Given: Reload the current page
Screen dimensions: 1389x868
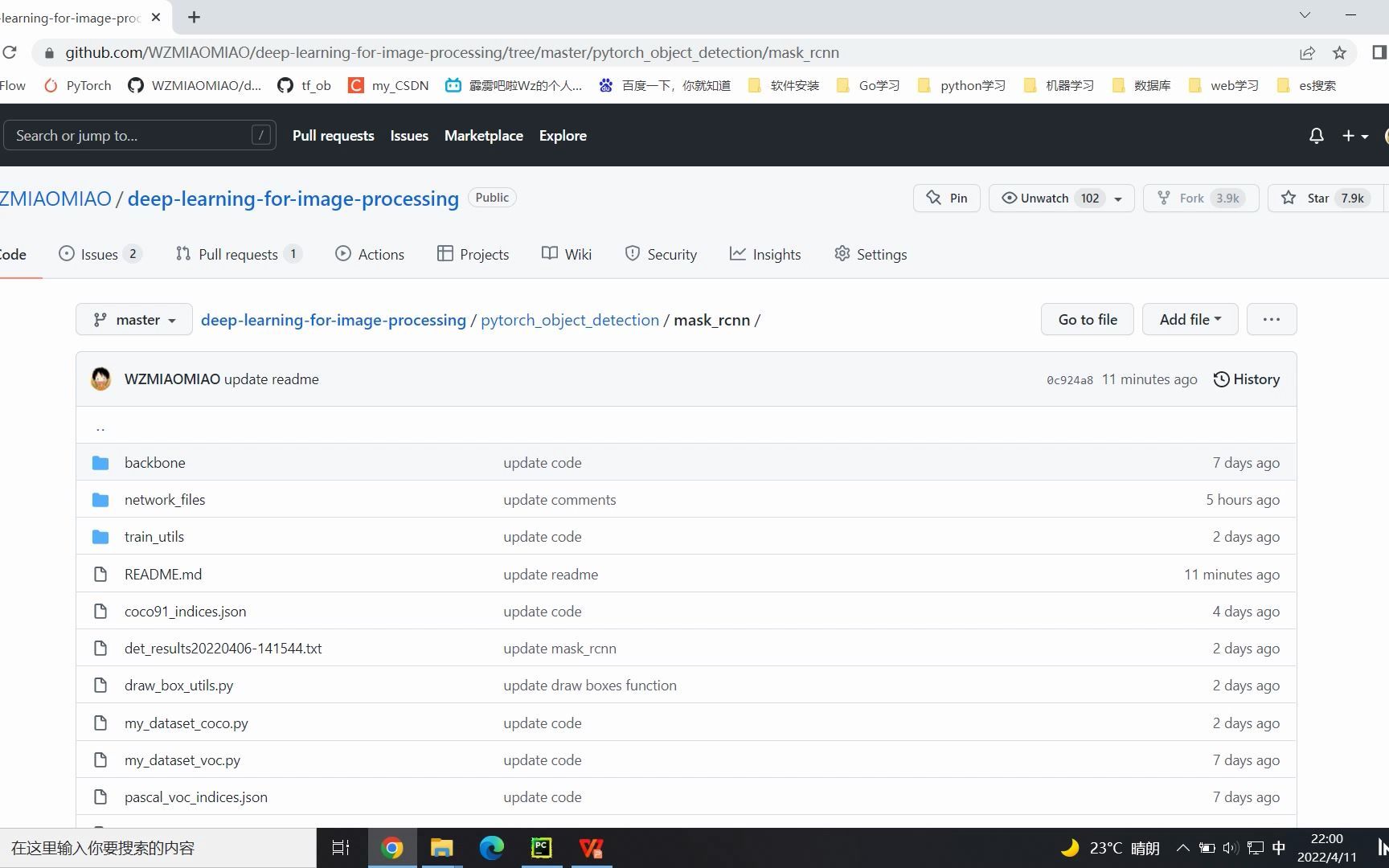Looking at the screenshot, I should pos(10,52).
